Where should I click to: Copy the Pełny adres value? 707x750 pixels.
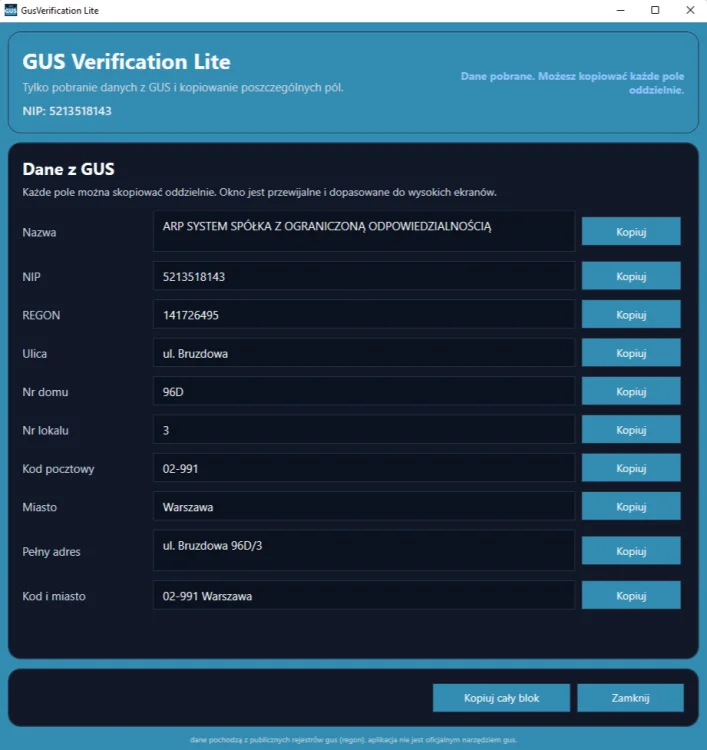631,551
